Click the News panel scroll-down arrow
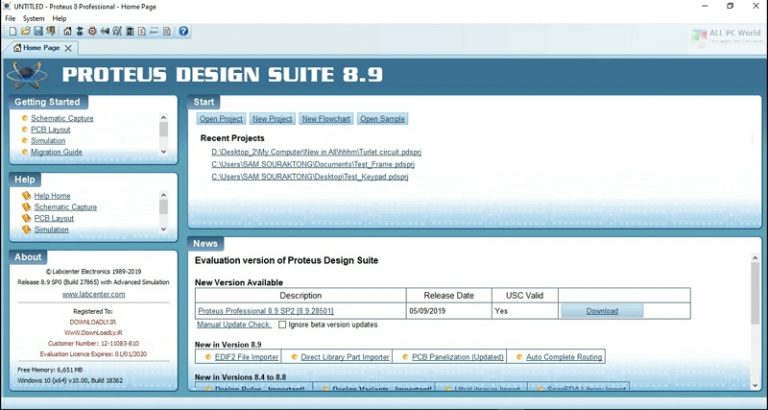The image size is (768, 410). pos(755,386)
